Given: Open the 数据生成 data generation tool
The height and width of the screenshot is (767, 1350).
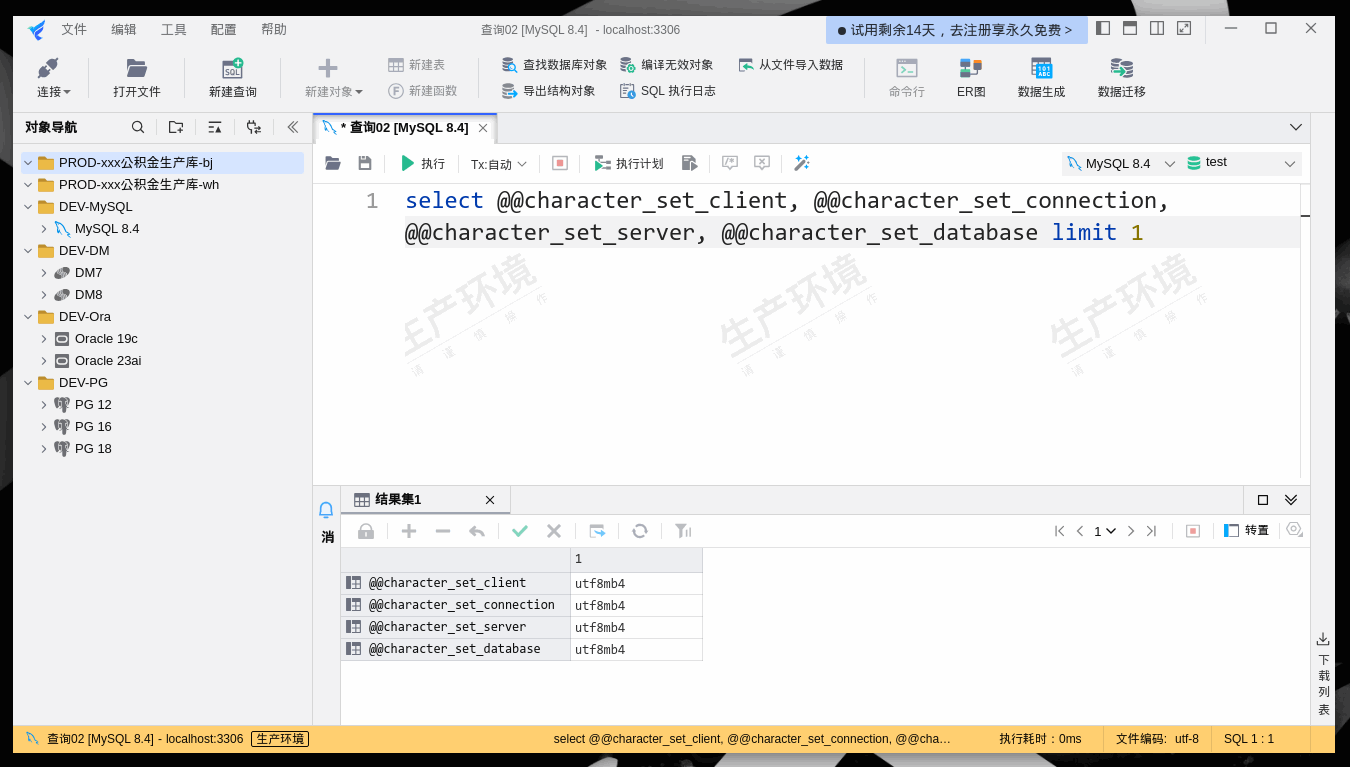Looking at the screenshot, I should pyautogui.click(x=1042, y=78).
